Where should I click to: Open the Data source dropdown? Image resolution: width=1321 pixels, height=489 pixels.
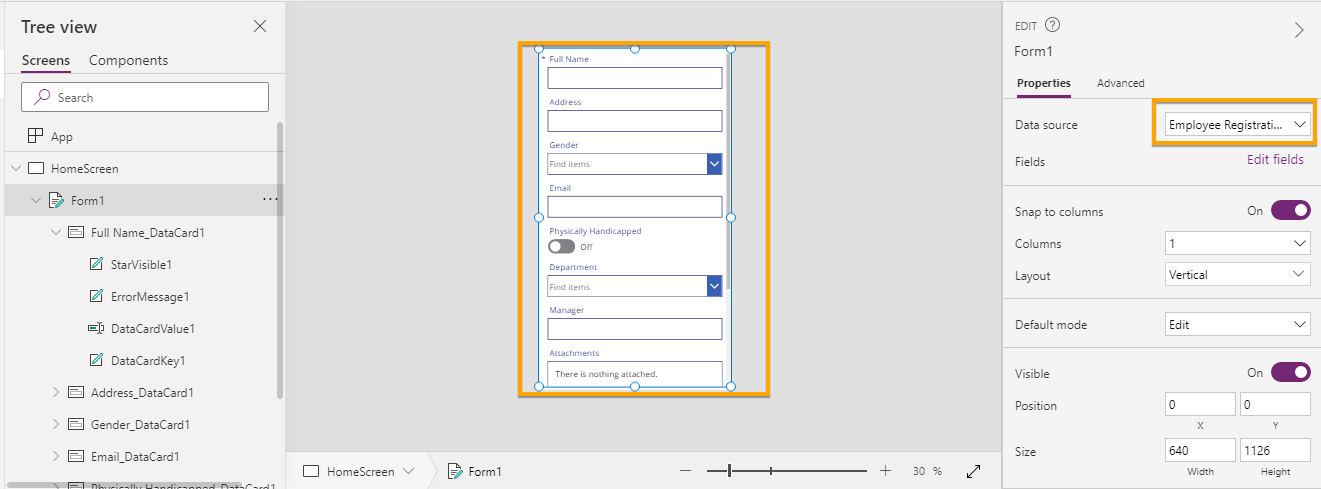(1237, 124)
